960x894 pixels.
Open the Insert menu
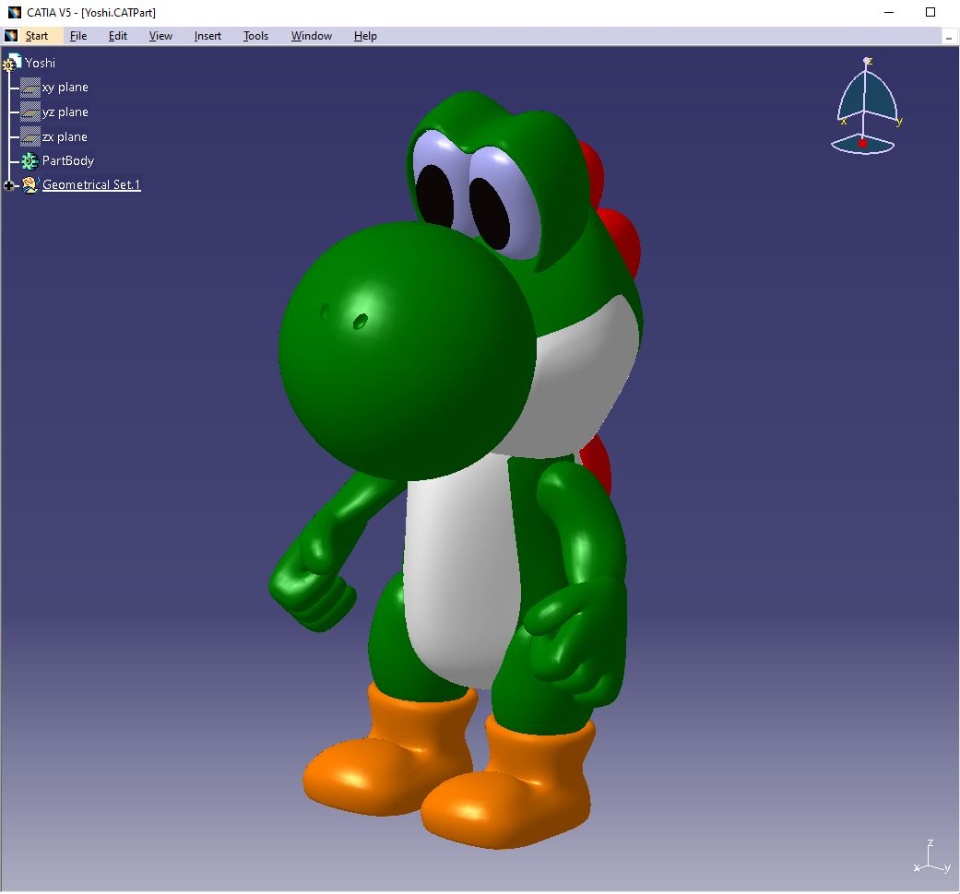tap(208, 36)
